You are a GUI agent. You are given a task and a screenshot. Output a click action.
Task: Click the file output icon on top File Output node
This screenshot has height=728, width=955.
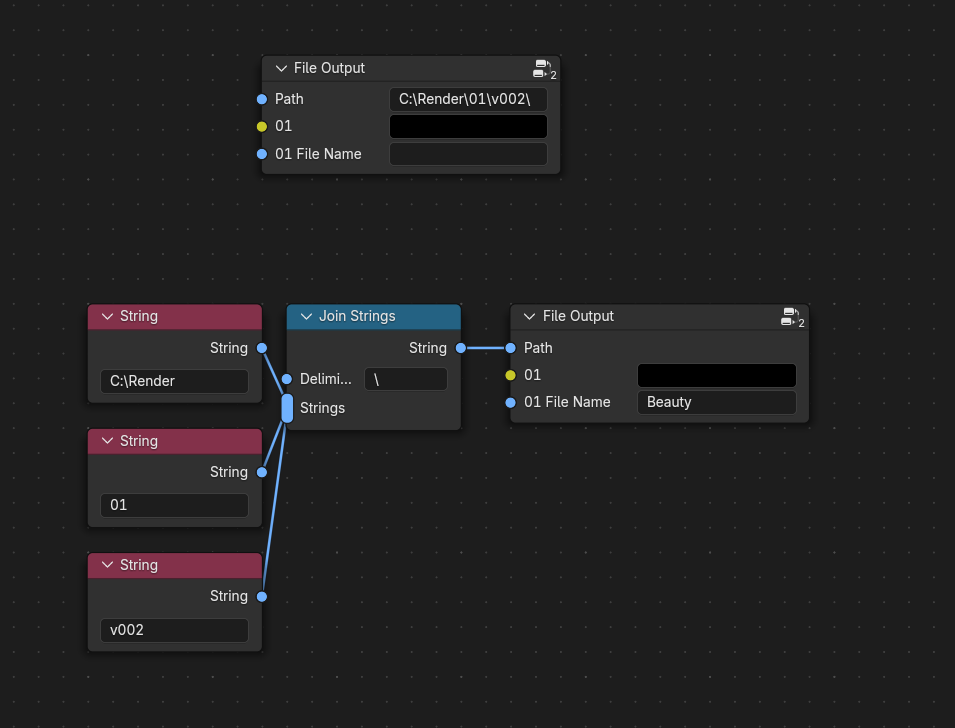click(542, 68)
